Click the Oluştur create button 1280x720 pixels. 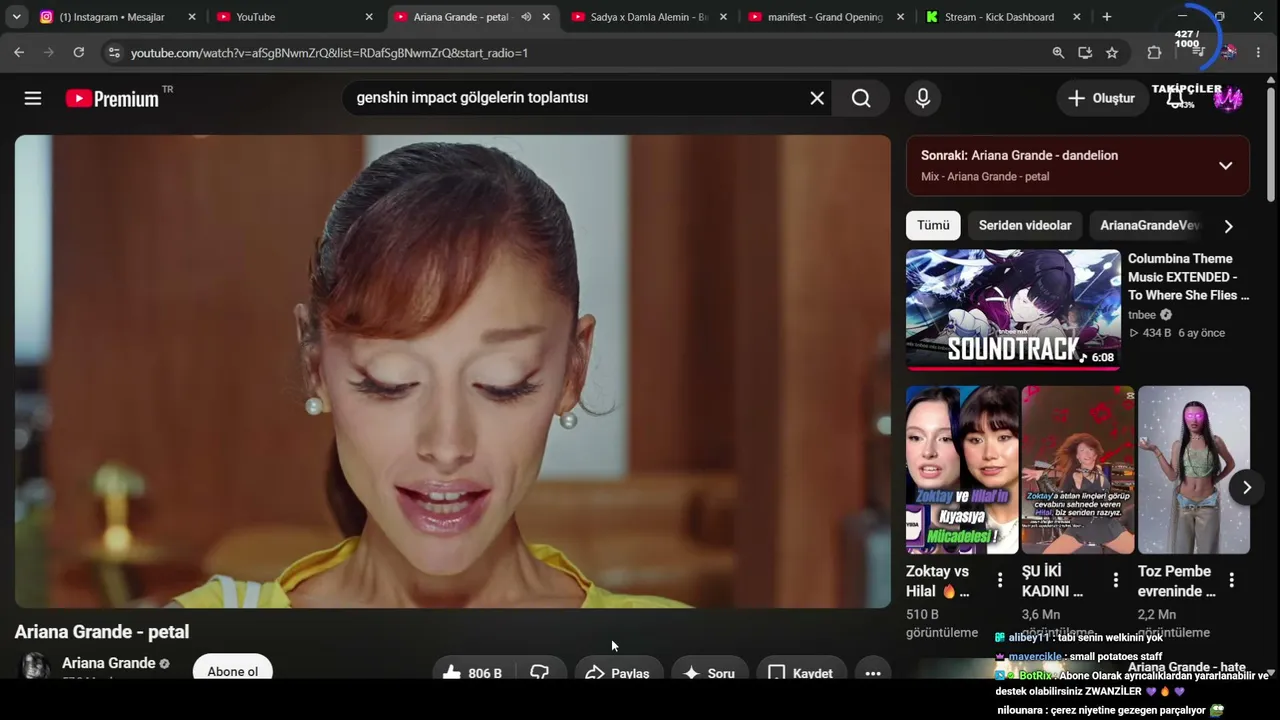(x=1101, y=98)
